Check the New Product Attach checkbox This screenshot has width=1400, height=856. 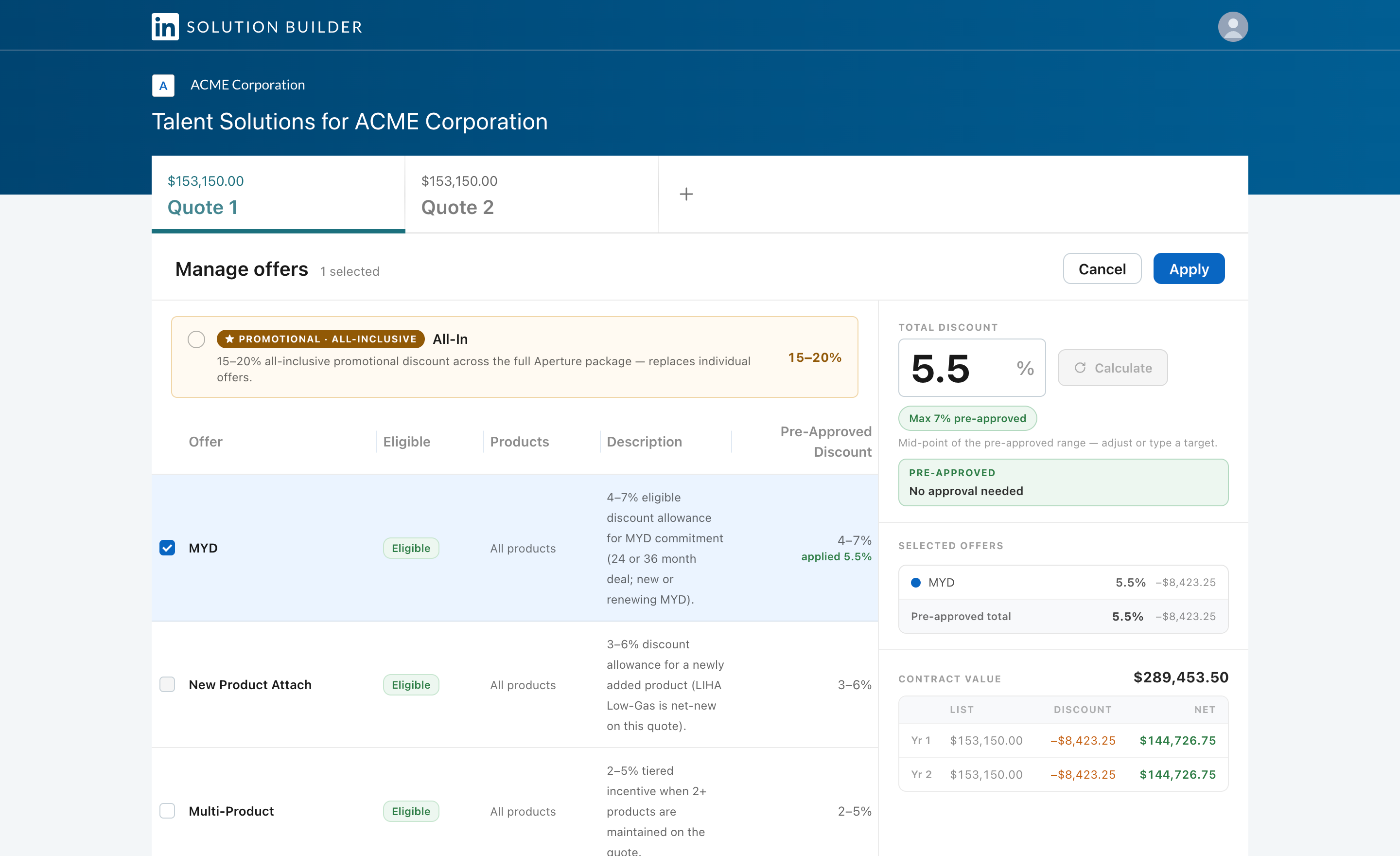coord(167,684)
